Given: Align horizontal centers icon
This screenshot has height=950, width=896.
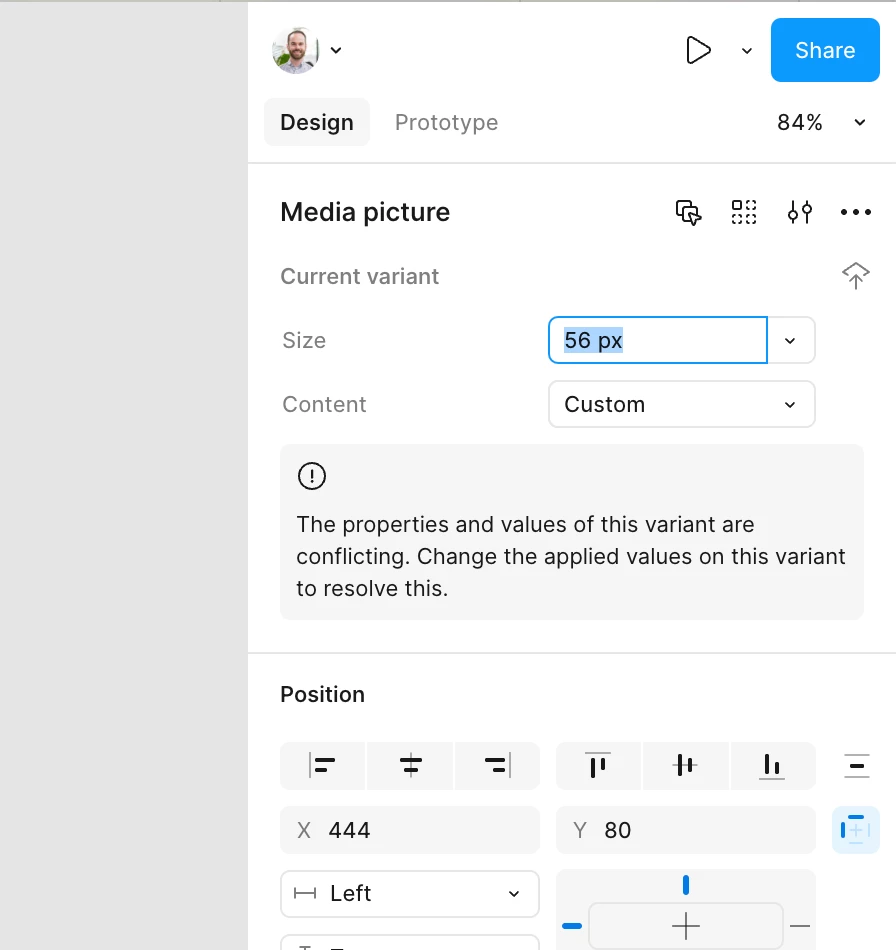Looking at the screenshot, I should (x=411, y=766).
